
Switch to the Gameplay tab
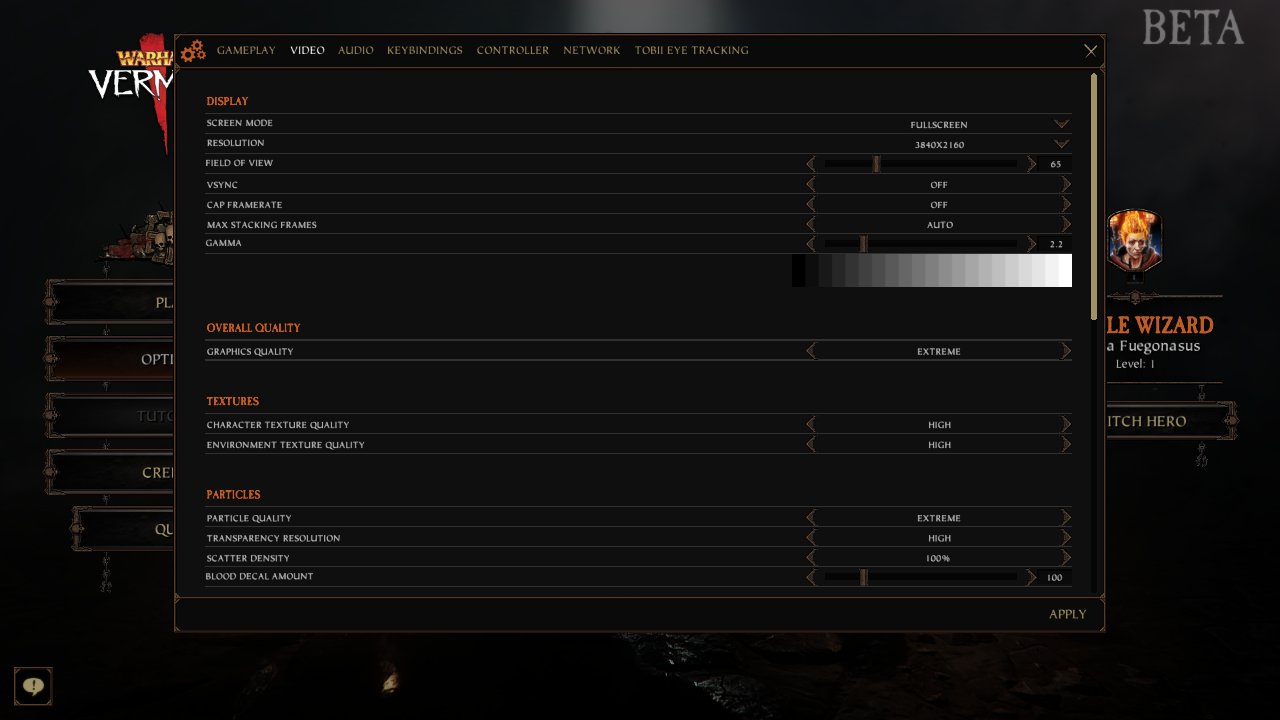tap(246, 50)
